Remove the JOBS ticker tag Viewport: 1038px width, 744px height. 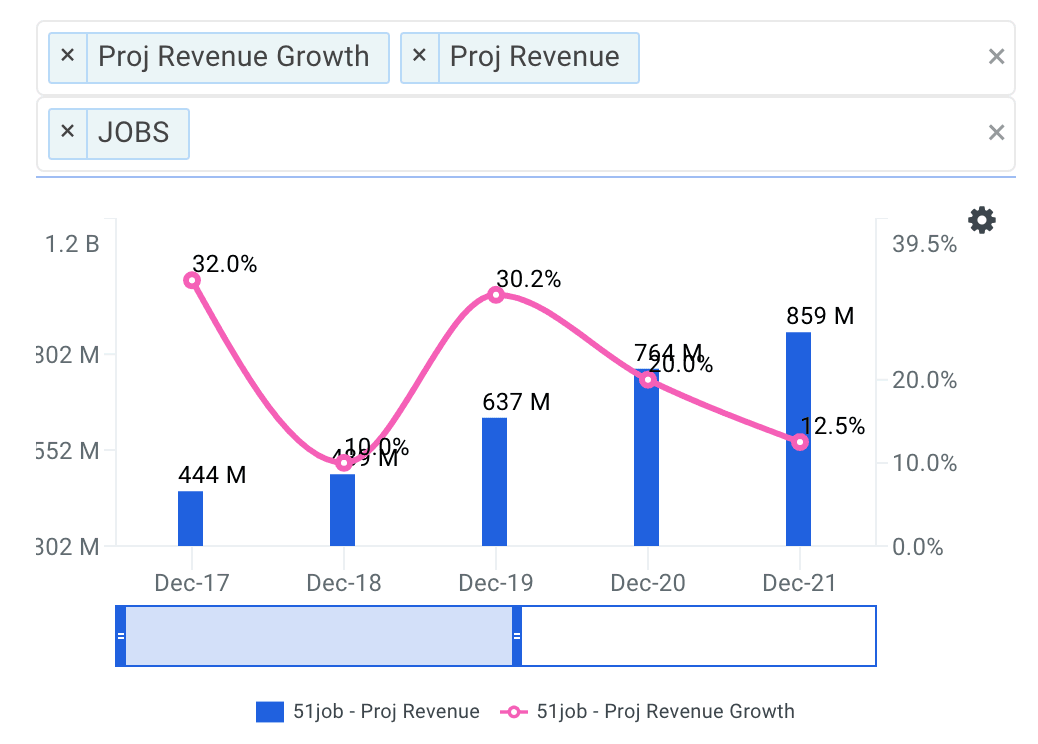pos(68,133)
